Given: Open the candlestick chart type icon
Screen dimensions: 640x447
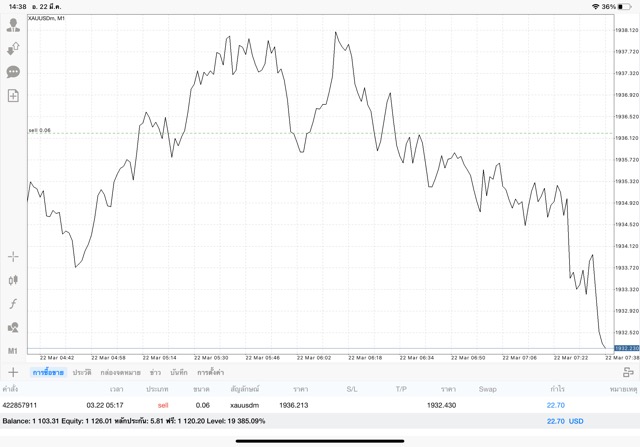Looking at the screenshot, I should pyautogui.click(x=13, y=281).
